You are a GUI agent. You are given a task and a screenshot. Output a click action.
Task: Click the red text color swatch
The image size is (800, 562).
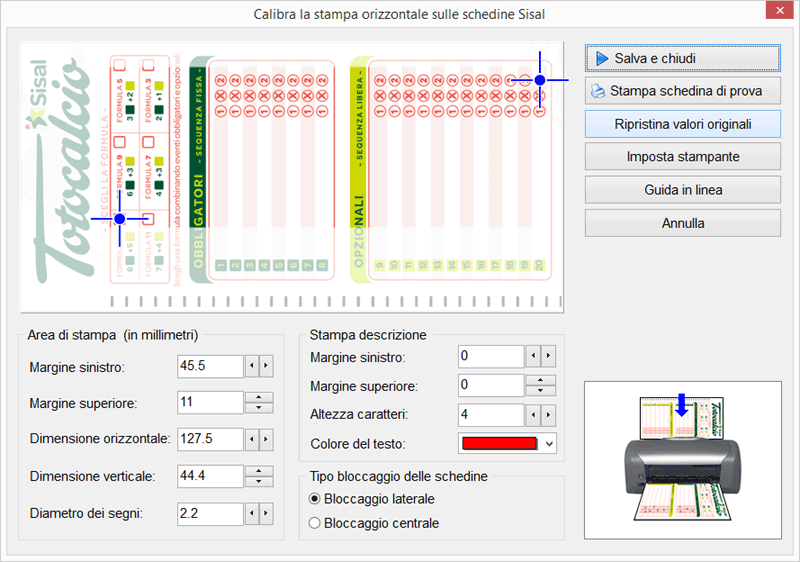[x=498, y=443]
